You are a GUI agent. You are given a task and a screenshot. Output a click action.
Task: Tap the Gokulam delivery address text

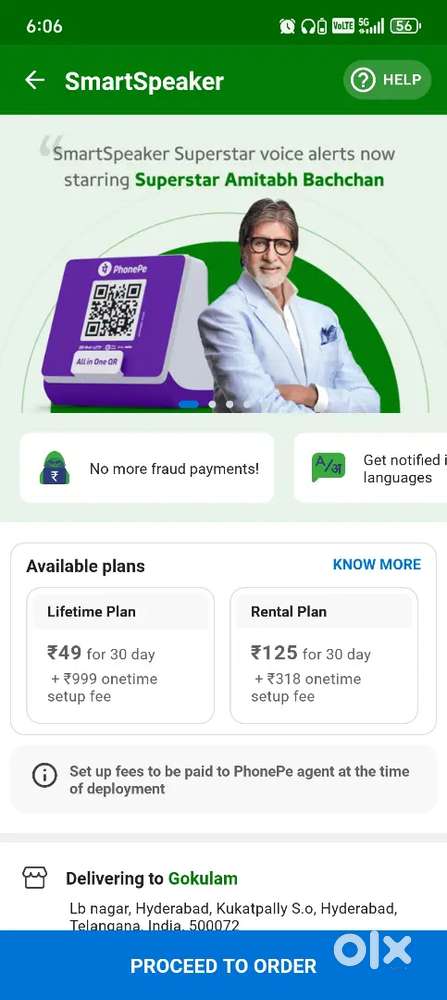(233, 916)
